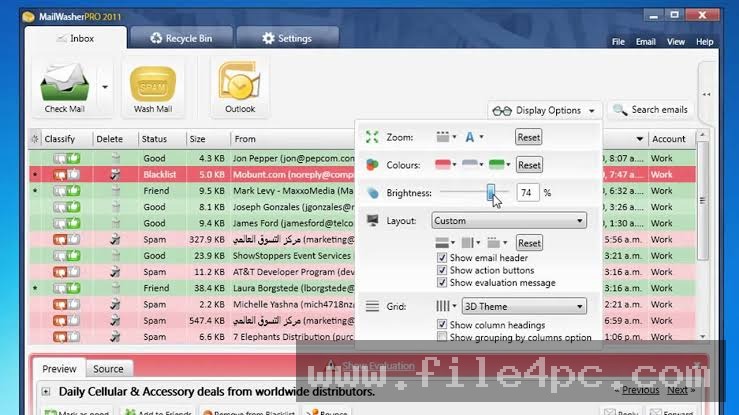Open the second layout arrangement dropdown

click(470, 243)
